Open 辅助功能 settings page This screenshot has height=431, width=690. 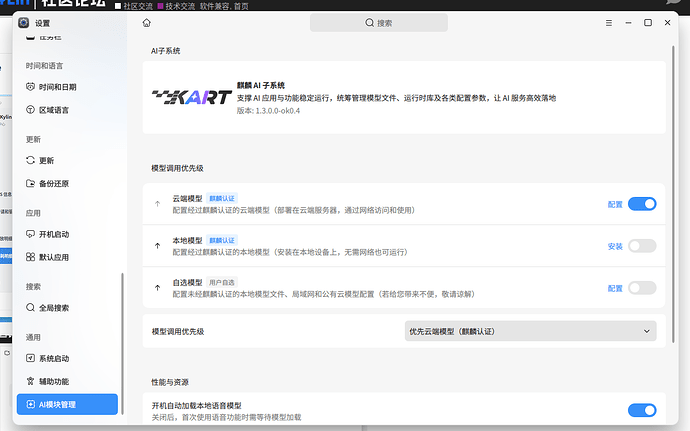[x=67, y=381]
